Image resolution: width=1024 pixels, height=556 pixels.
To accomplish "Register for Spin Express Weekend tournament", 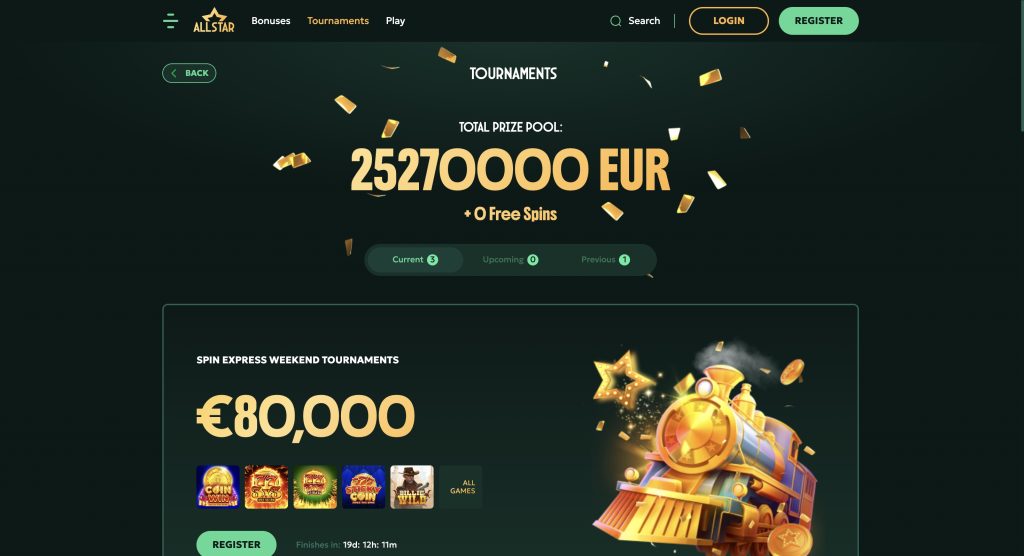I will (236, 544).
